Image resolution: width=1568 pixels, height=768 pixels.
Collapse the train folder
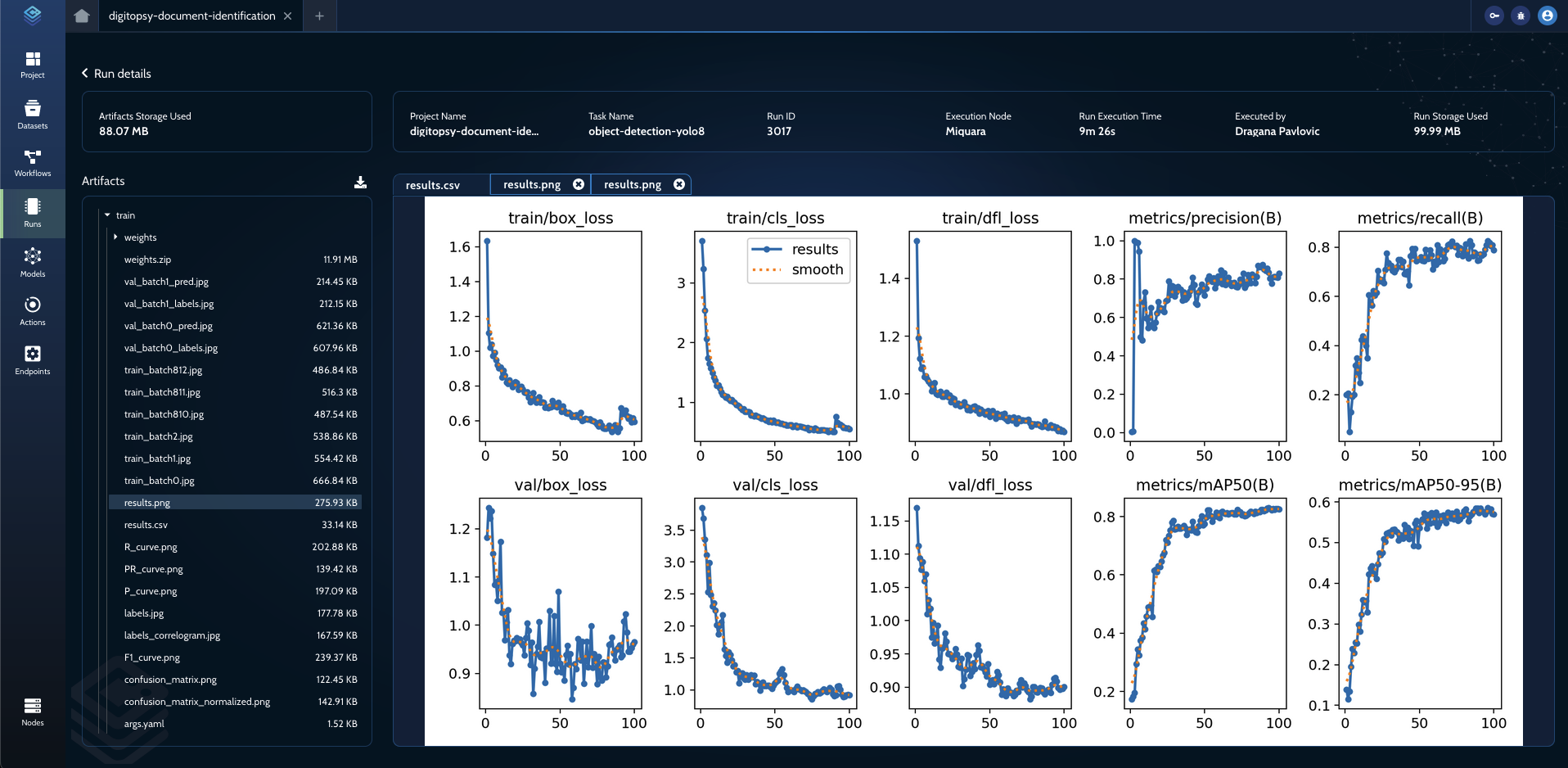coord(107,215)
